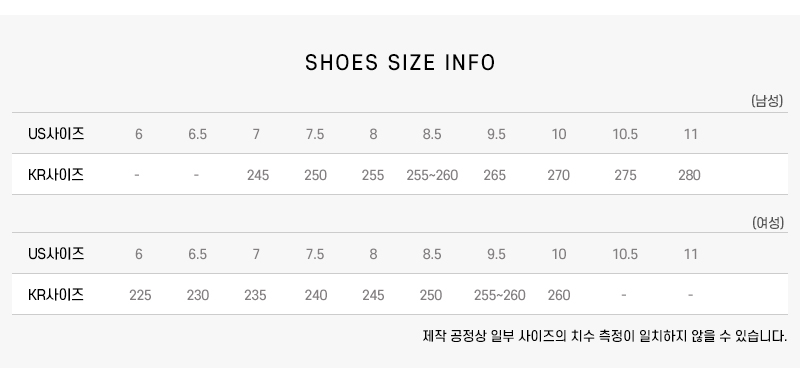Viewport: 800px width, 368px height.
Task: Select women's KR size 260 cell
Action: 559,295
